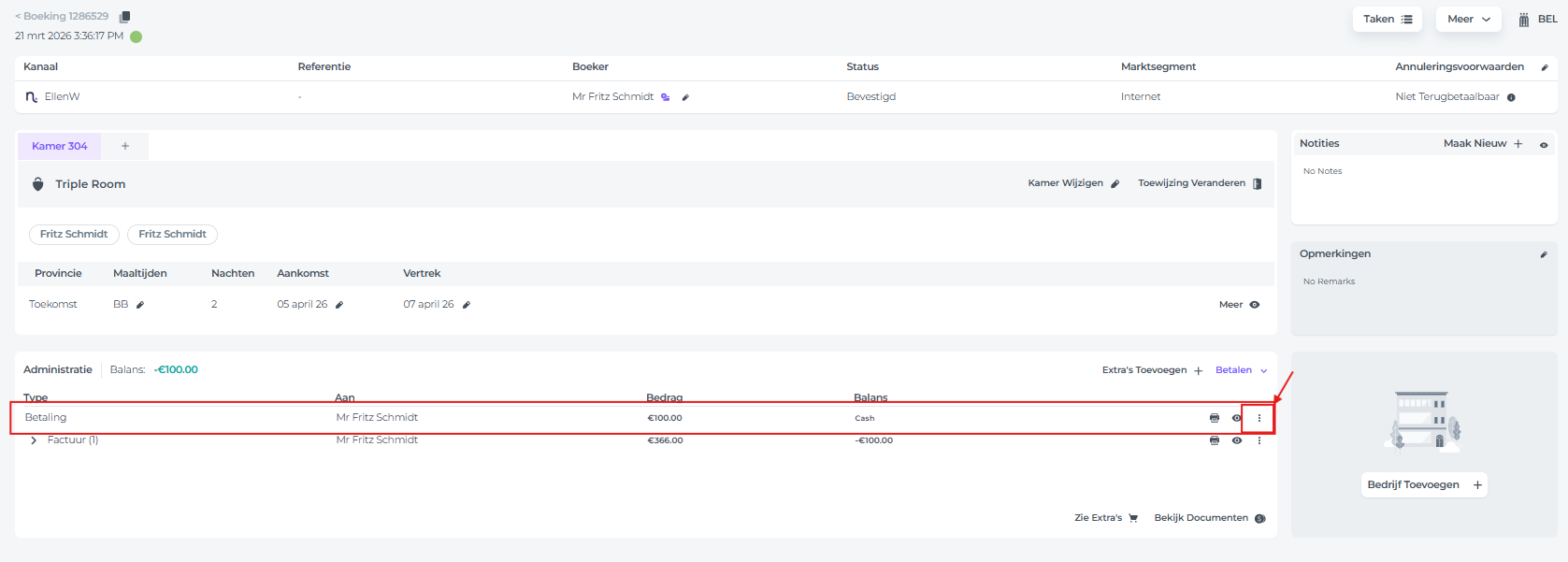Open the Meer dropdown at the top
The width and height of the screenshot is (1568, 562).
1468,20
